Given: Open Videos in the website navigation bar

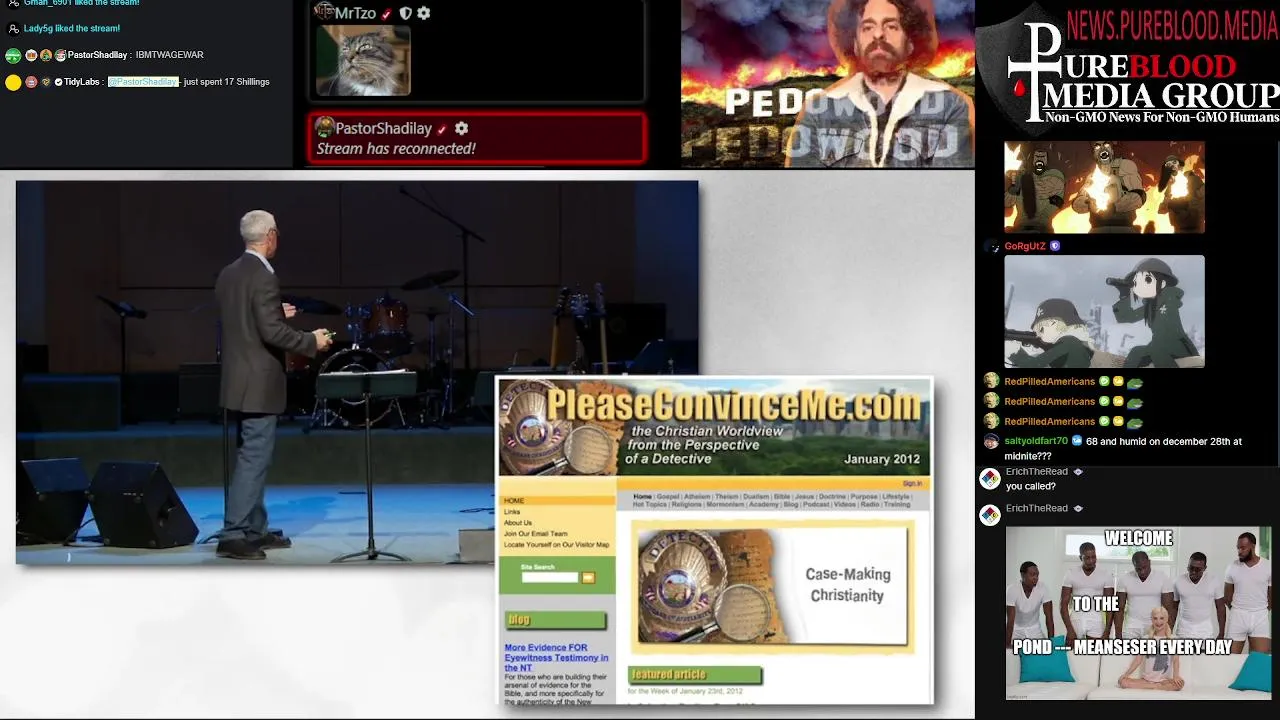Looking at the screenshot, I should point(845,505).
